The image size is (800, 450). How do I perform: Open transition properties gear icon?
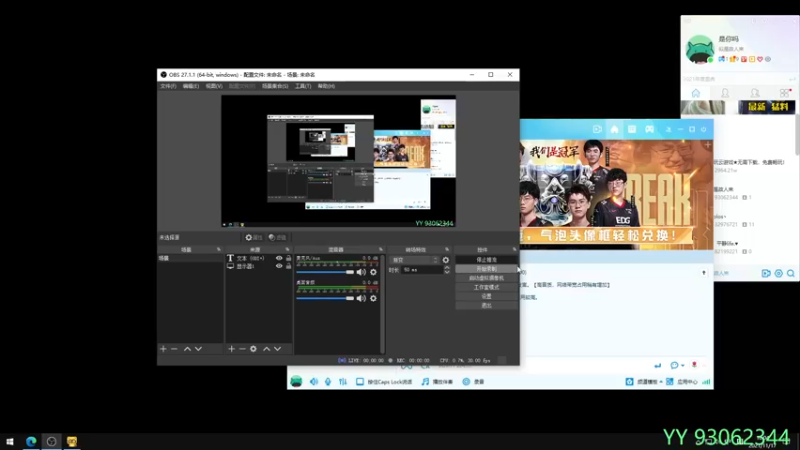(x=446, y=260)
